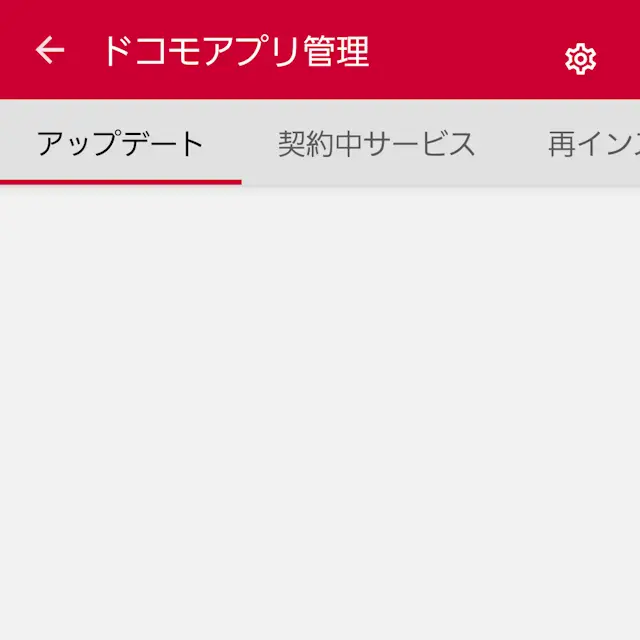Viewport: 640px width, 640px height.
Task: Tap the arrow left of ドコモアプリ管理
Action: (50, 50)
